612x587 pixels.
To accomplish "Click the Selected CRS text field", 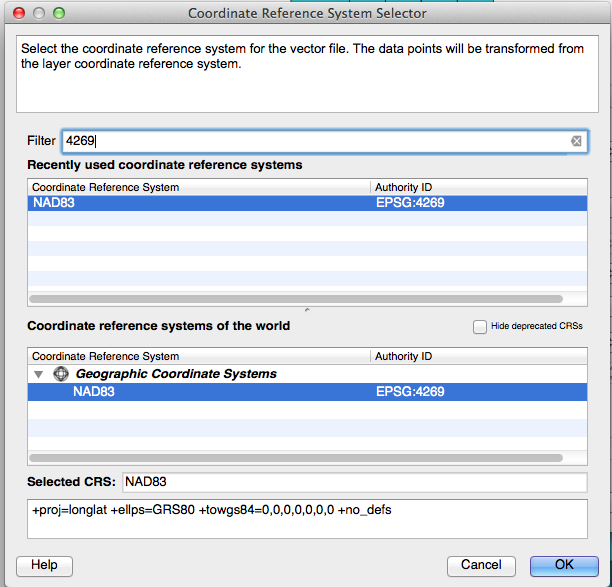I will point(354,482).
